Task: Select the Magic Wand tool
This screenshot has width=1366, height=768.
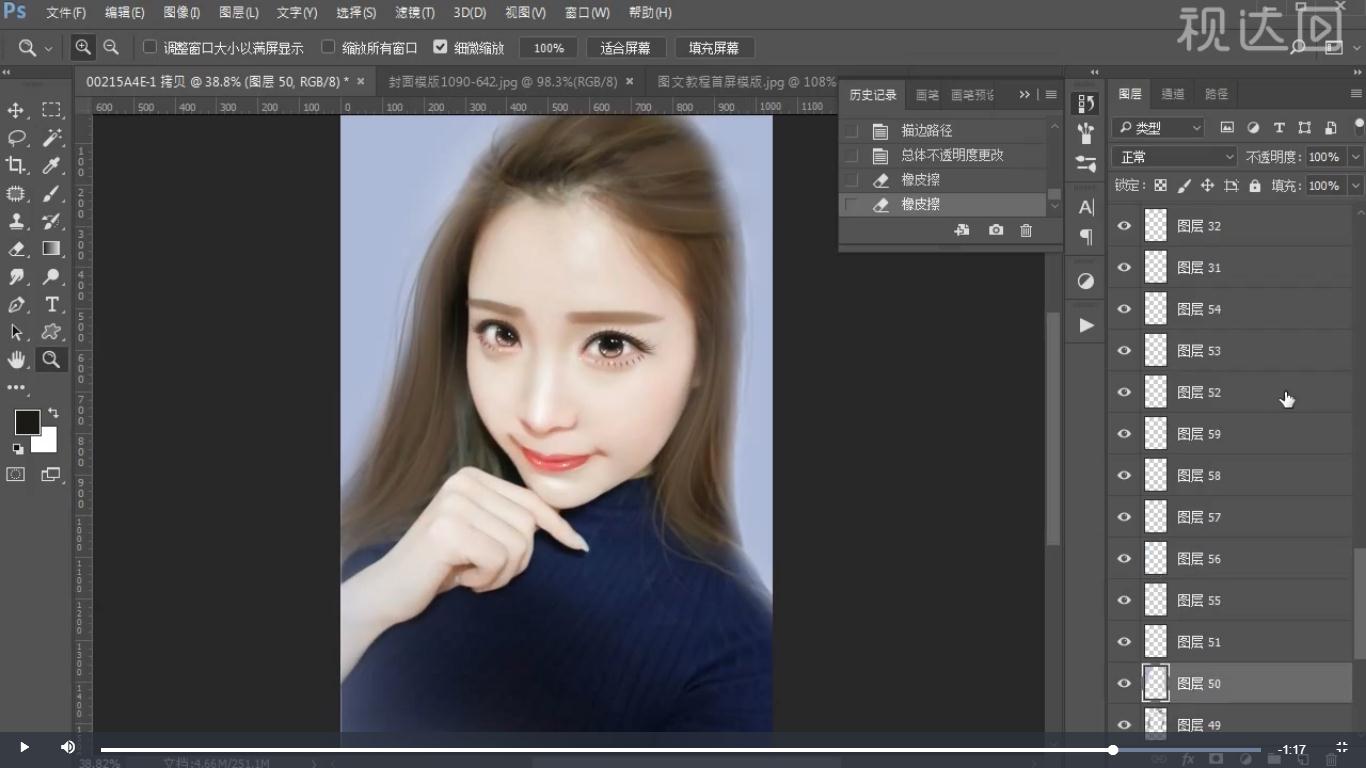Action: point(51,138)
